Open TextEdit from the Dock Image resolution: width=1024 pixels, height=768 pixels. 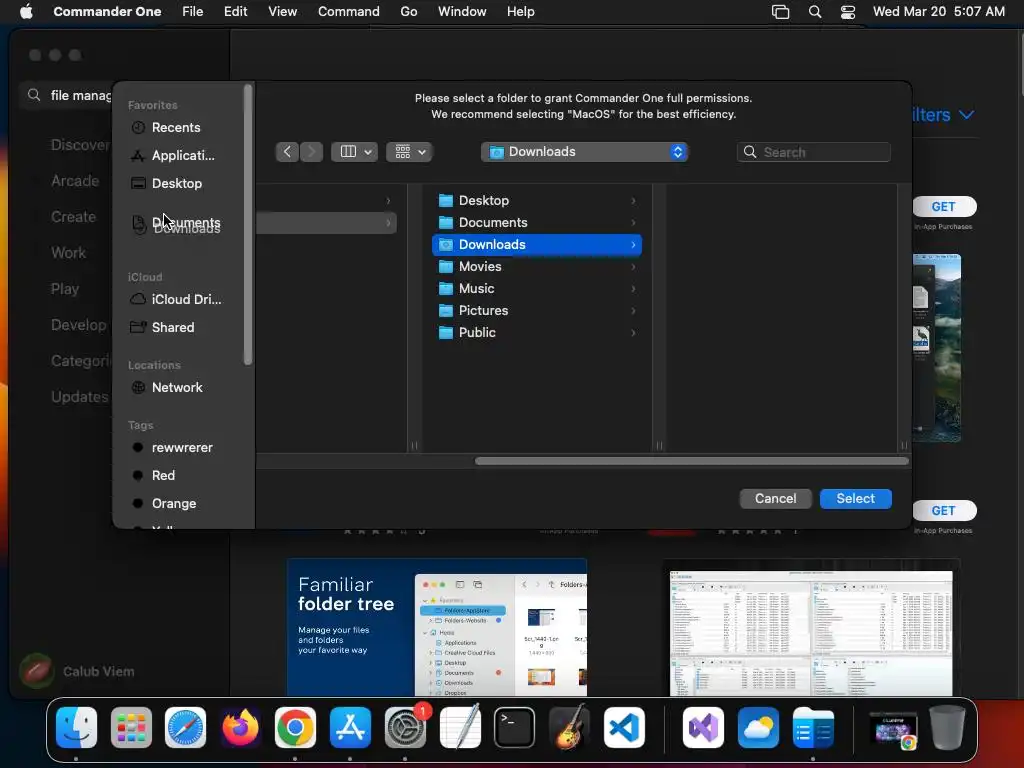[x=460, y=727]
